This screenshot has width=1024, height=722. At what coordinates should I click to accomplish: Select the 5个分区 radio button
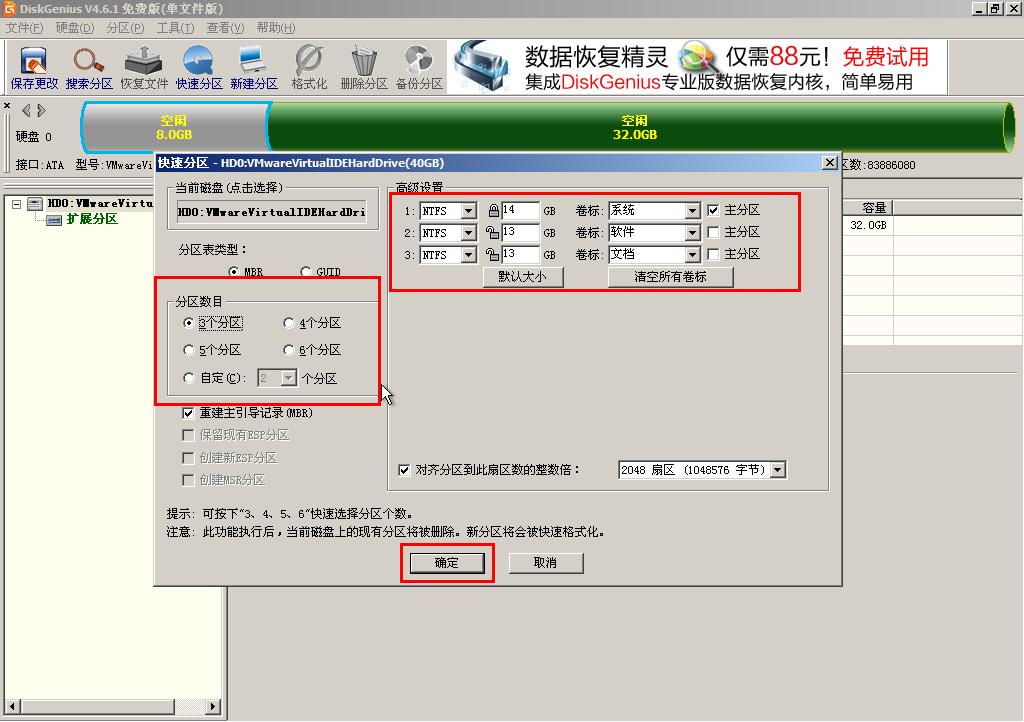(189, 350)
